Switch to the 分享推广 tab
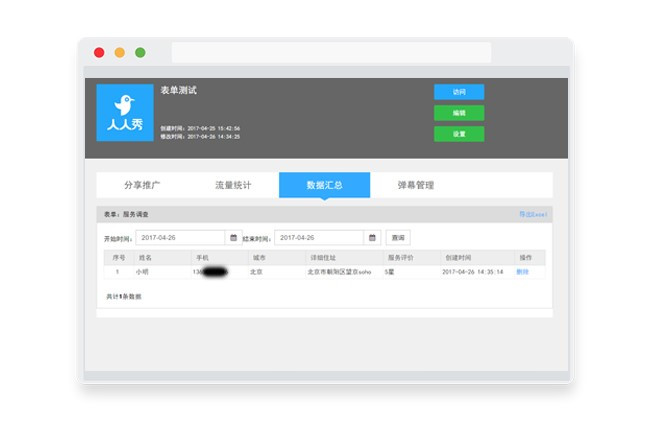 [142, 185]
